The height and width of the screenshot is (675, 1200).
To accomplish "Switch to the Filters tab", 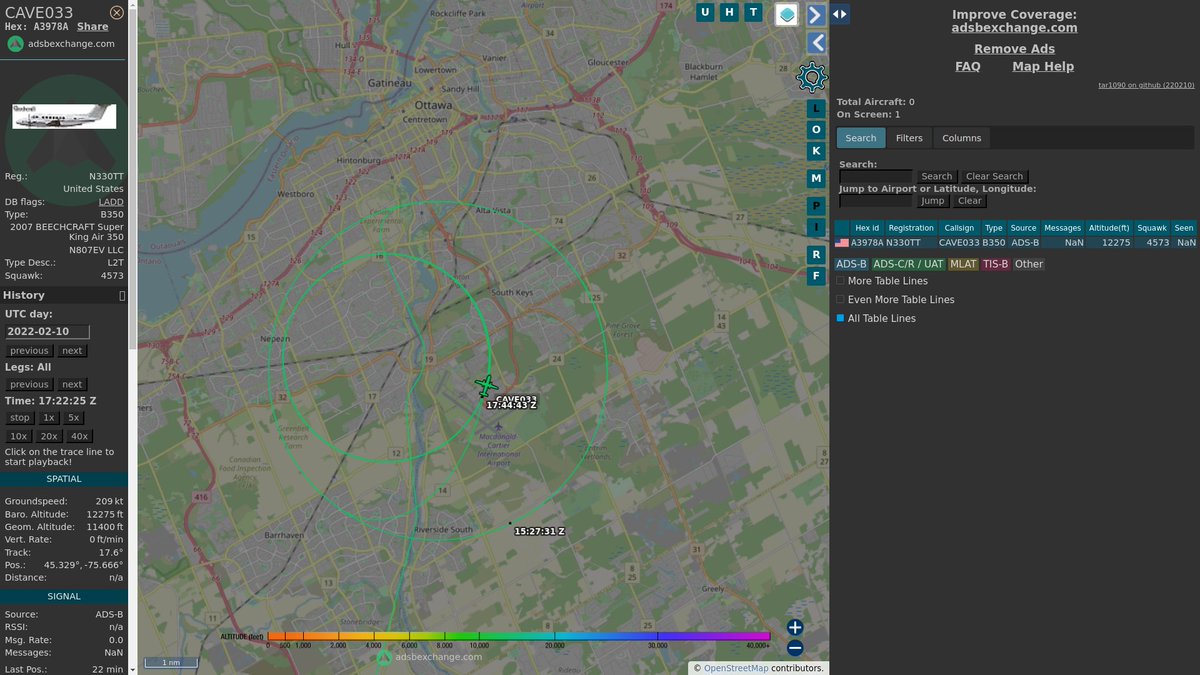I will [x=909, y=138].
